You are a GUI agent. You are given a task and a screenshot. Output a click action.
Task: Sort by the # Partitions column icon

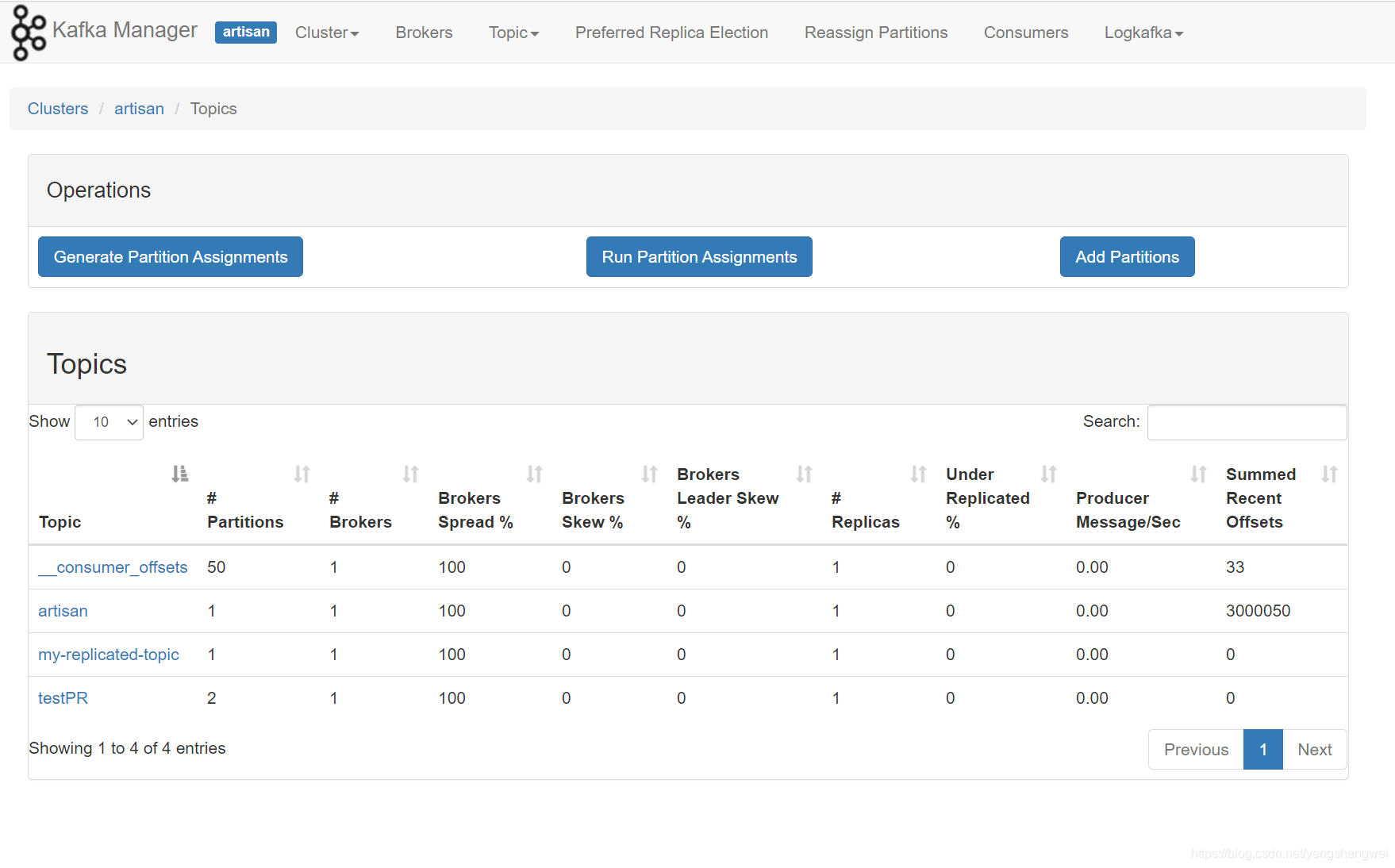point(302,474)
